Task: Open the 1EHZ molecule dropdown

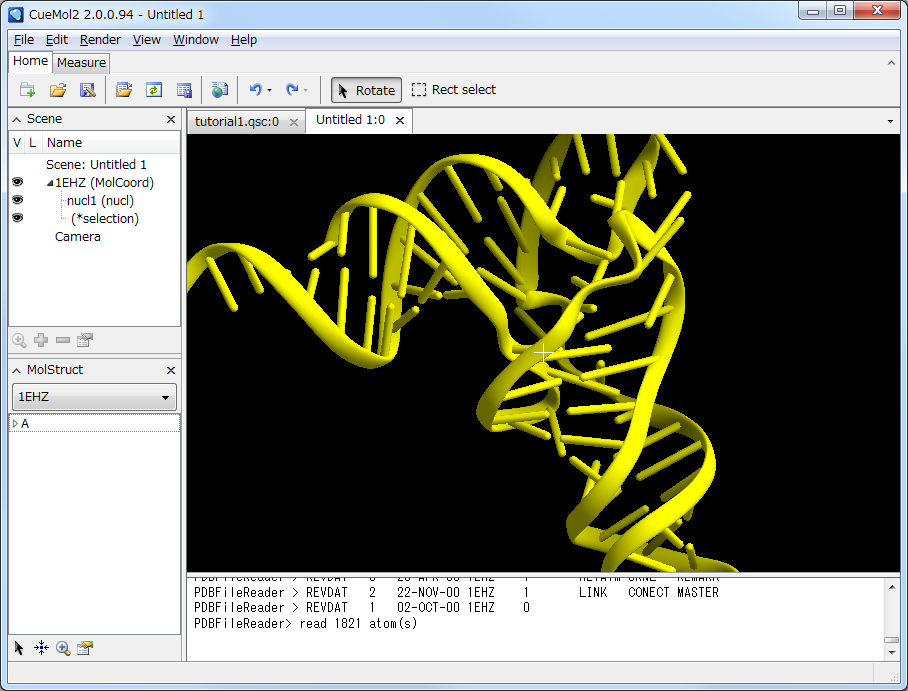Action: pyautogui.click(x=94, y=397)
